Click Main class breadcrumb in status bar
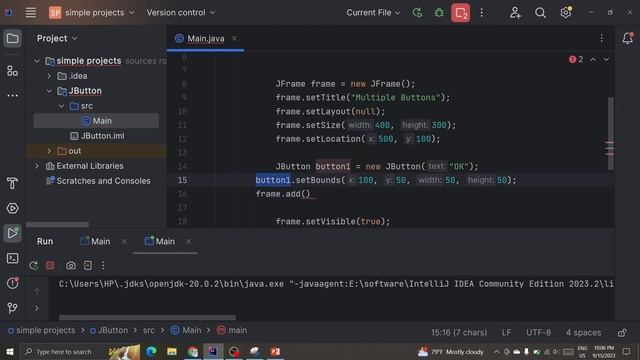 click(x=186, y=330)
